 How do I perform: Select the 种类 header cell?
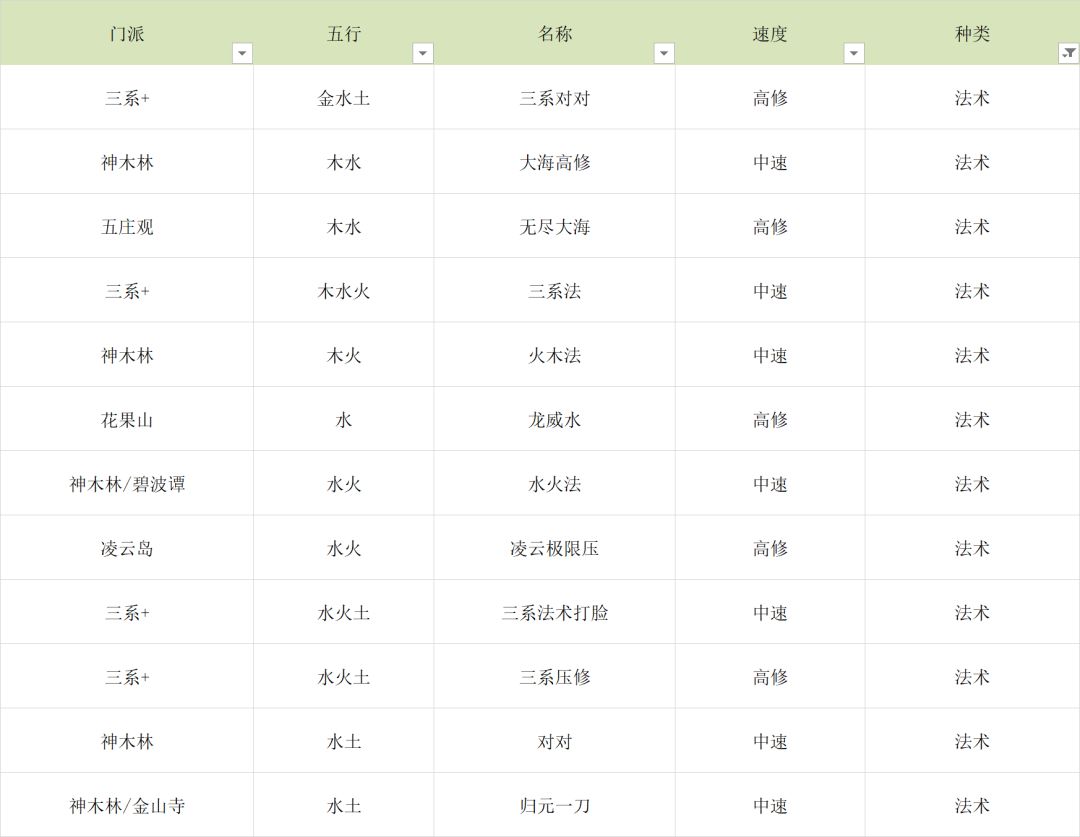coord(973,33)
